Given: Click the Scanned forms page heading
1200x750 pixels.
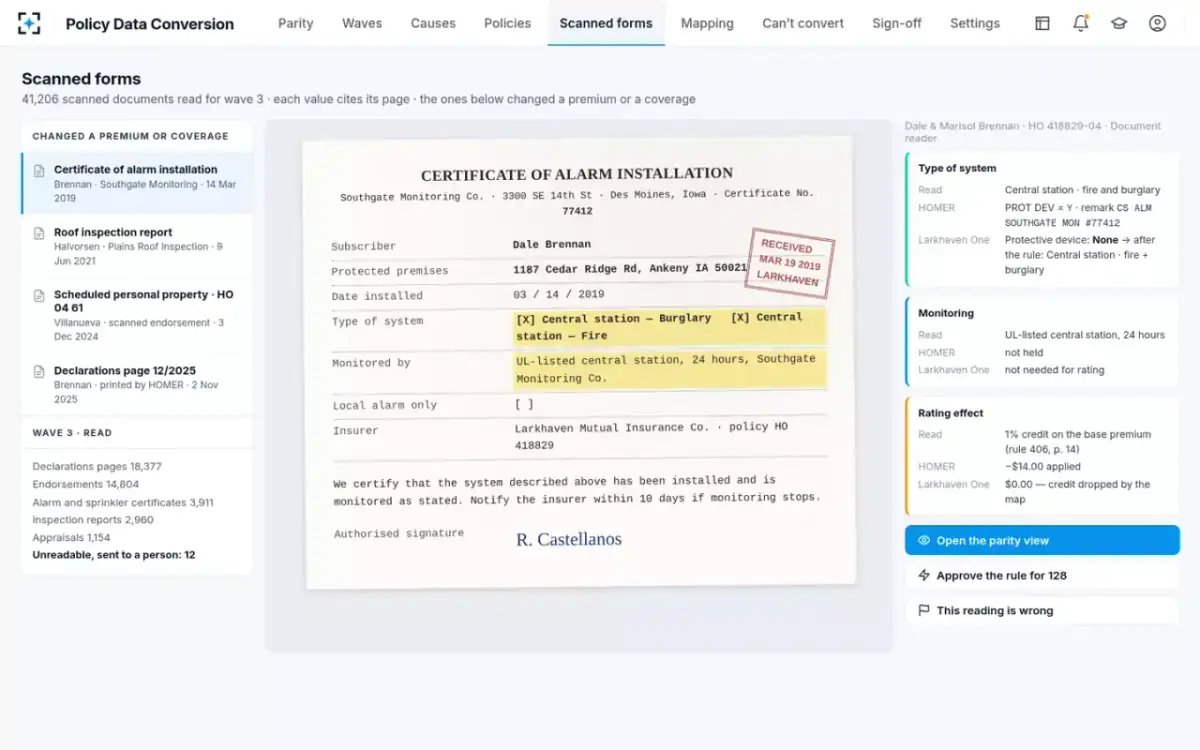Looking at the screenshot, I should (x=81, y=79).
